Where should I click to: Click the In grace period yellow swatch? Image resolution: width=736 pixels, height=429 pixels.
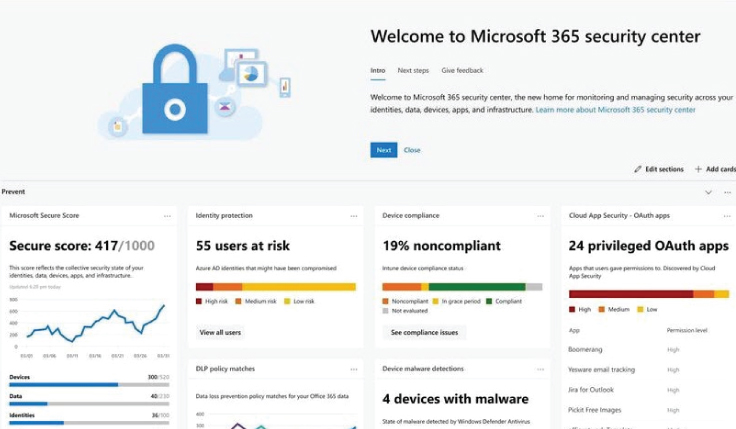pos(435,301)
